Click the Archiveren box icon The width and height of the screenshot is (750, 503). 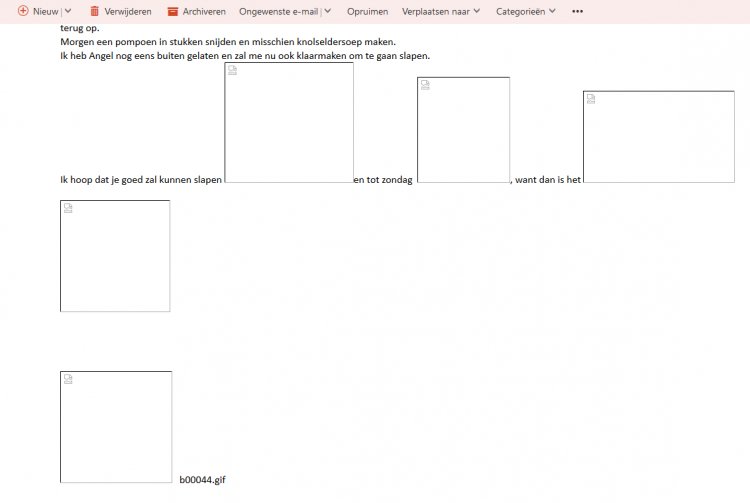point(172,11)
